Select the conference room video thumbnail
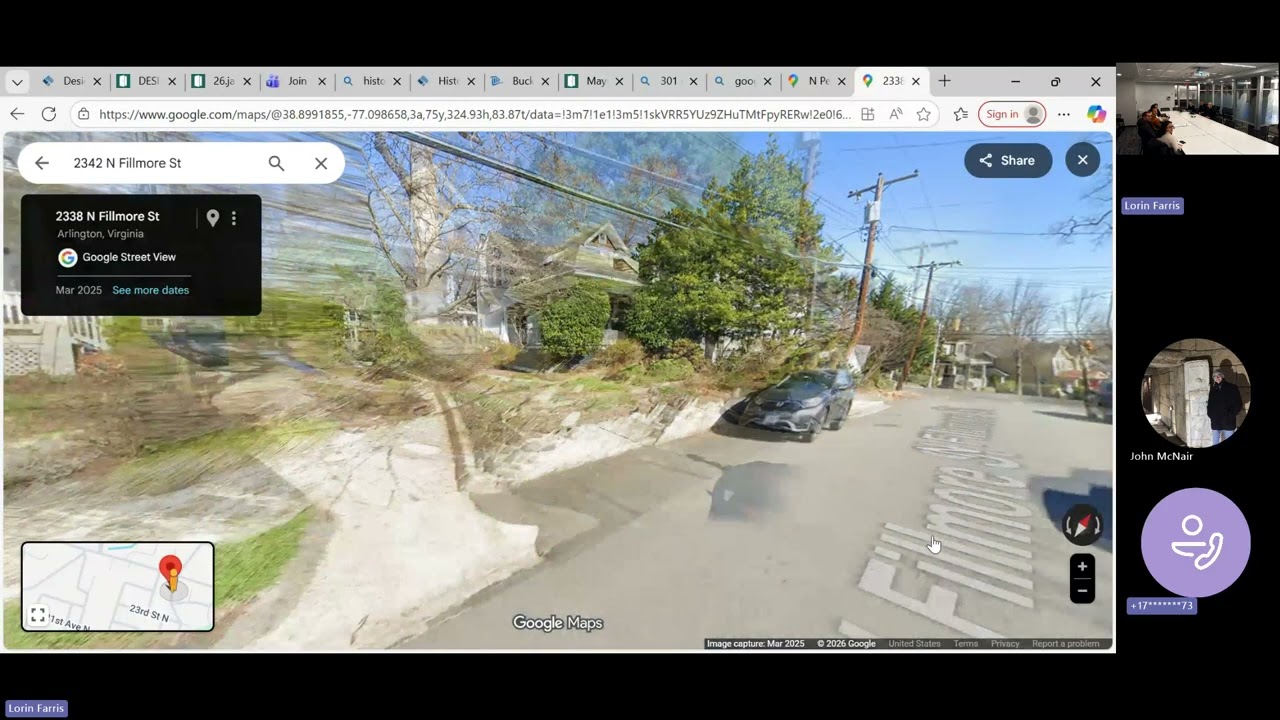 1197,109
